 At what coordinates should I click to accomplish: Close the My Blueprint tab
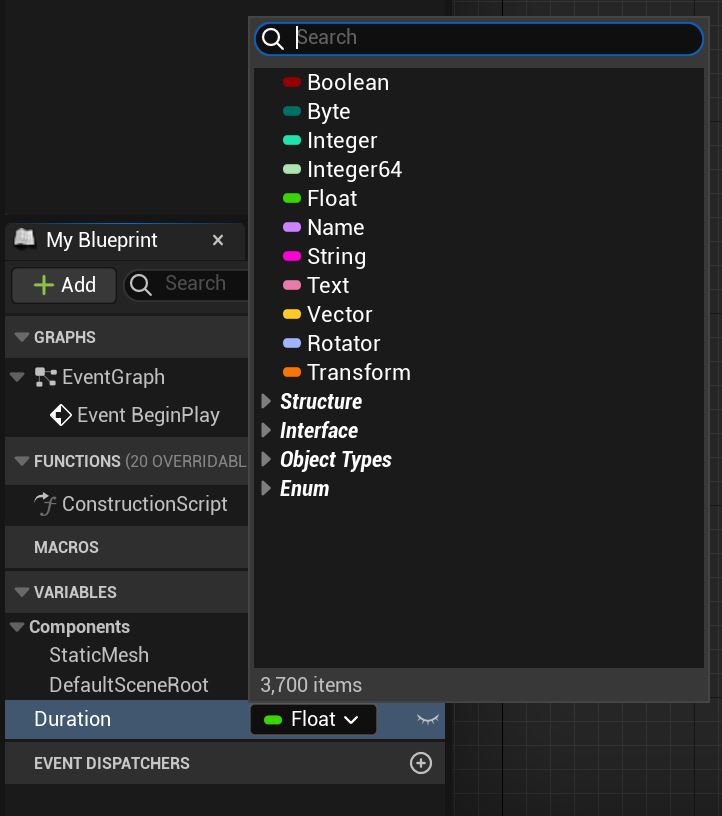coord(218,240)
